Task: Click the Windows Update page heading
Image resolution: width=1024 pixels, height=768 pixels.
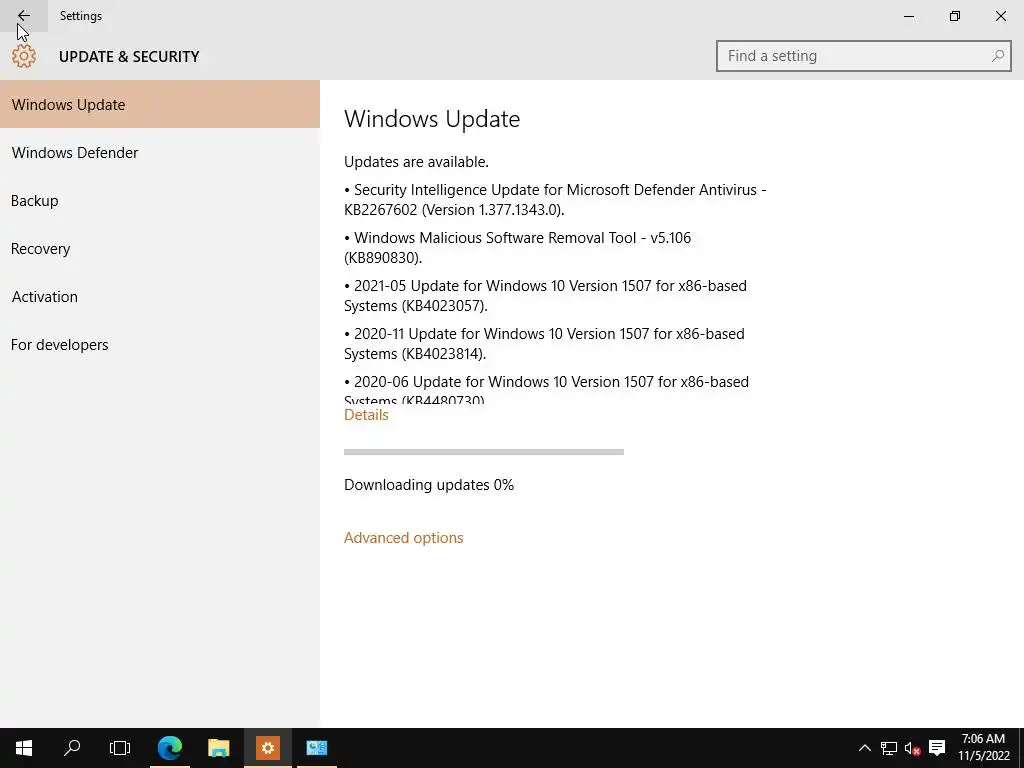Action: click(x=432, y=119)
